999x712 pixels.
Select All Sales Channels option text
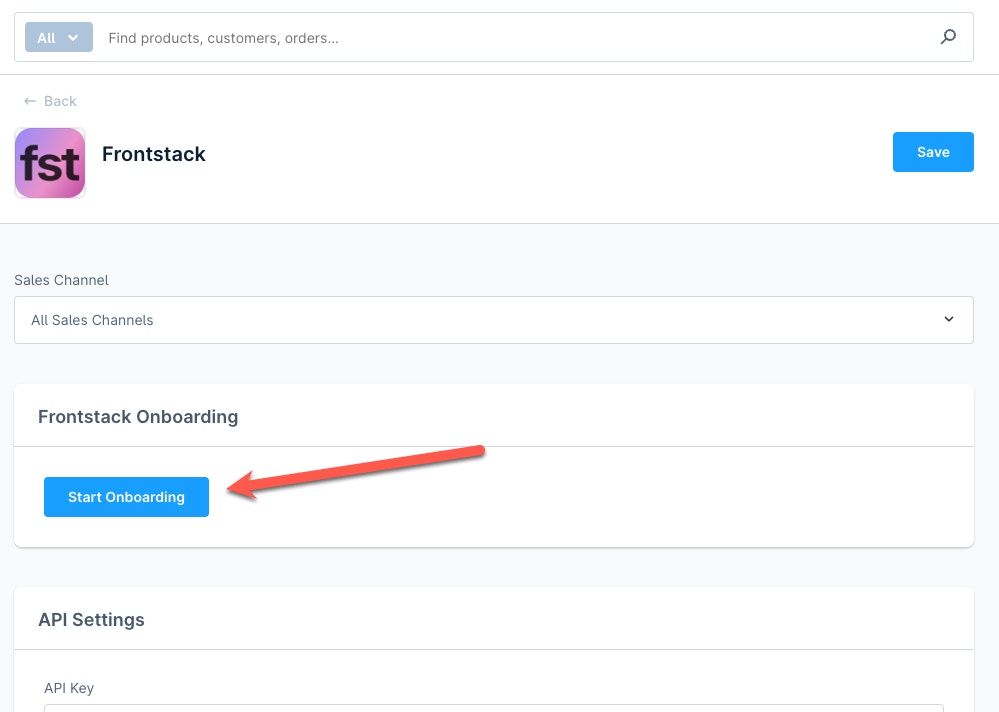click(92, 319)
